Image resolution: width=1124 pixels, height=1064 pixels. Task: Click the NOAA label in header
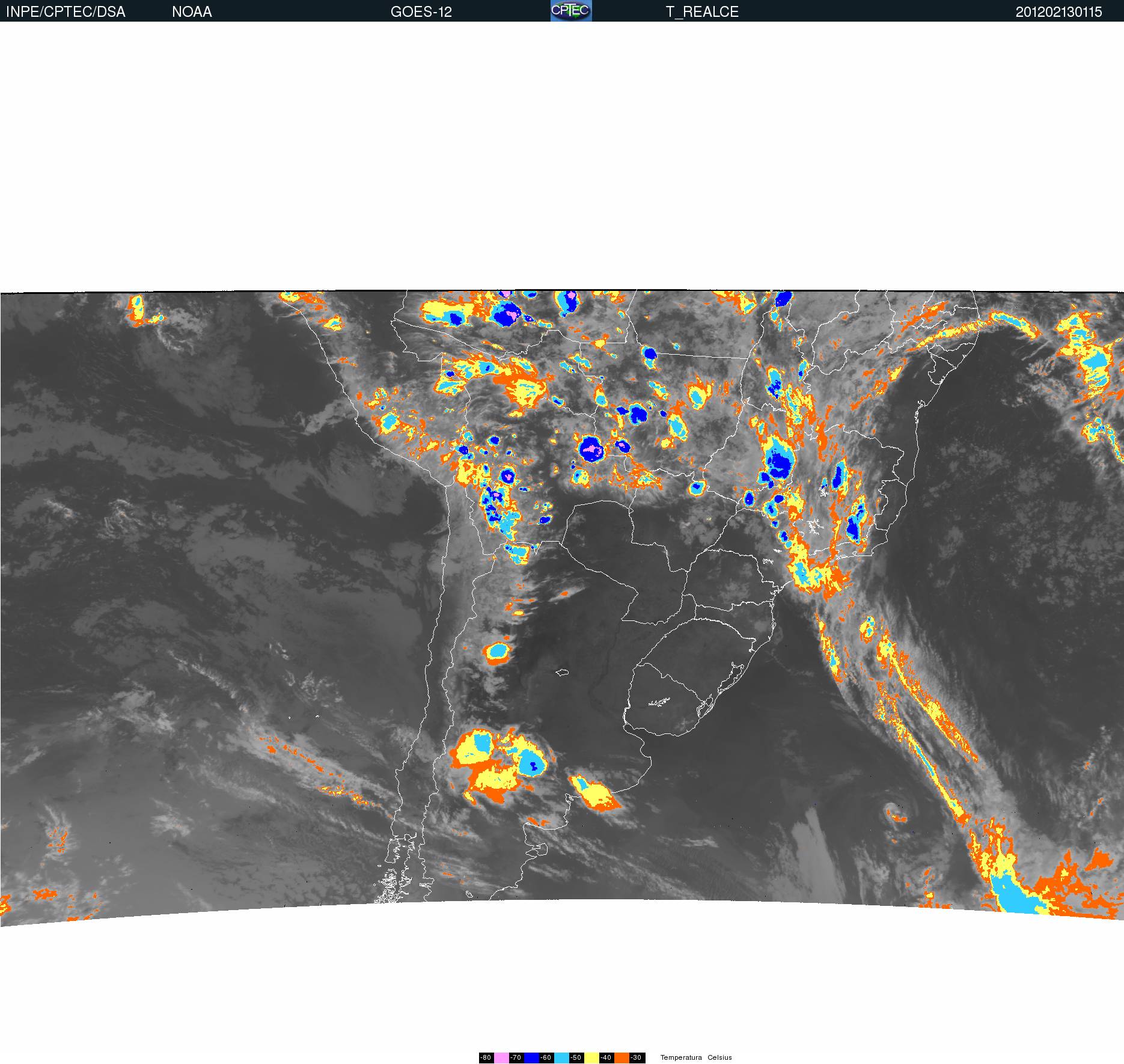point(192,12)
